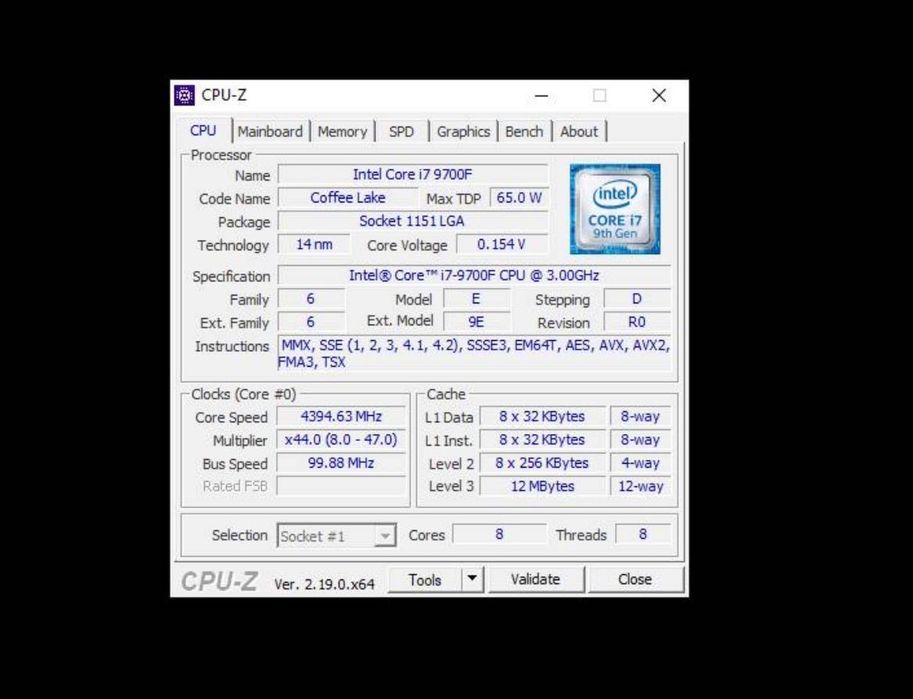Click the Threads count field

click(643, 534)
